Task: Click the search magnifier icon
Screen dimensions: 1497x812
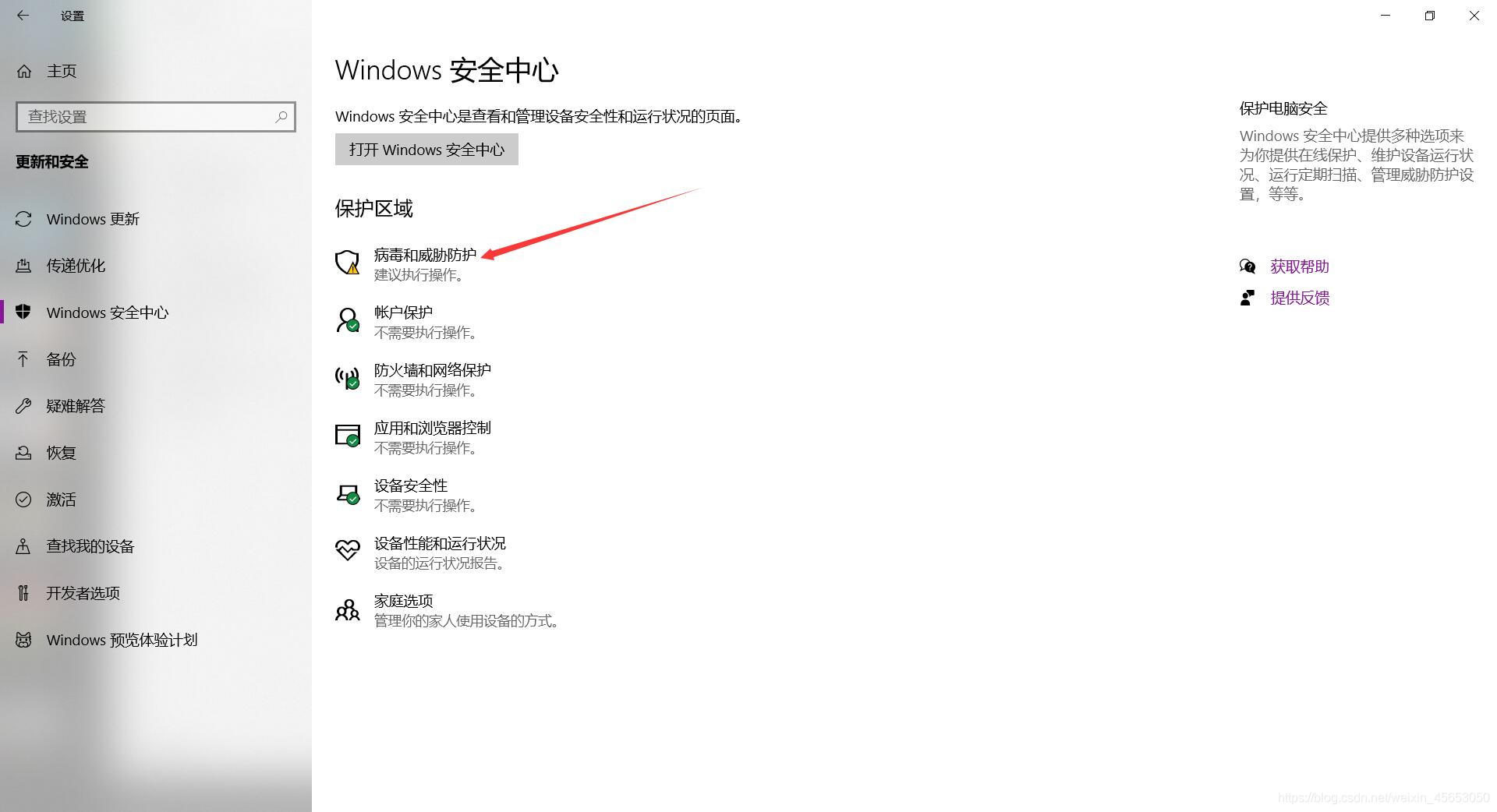Action: (281, 117)
